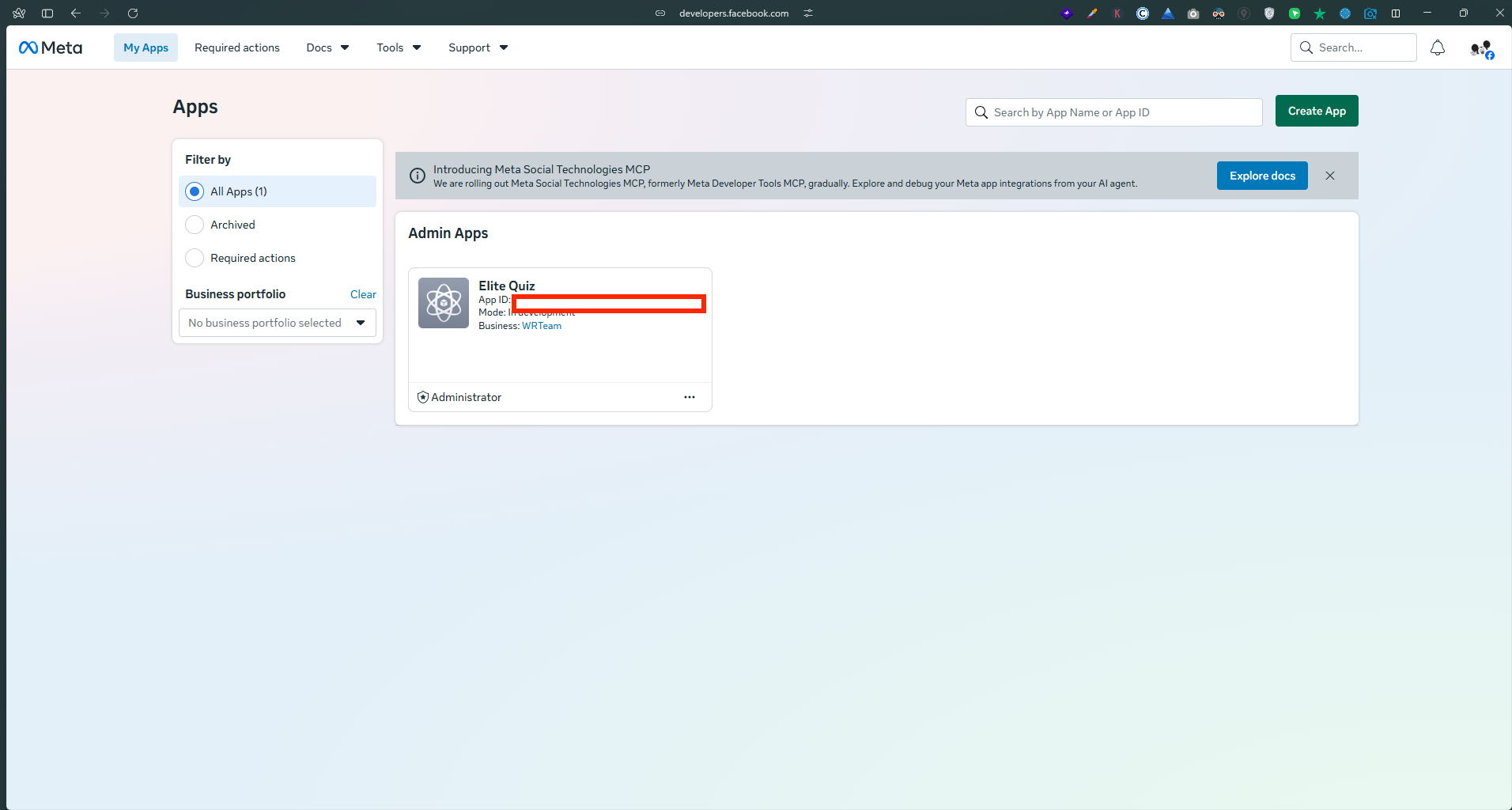The width and height of the screenshot is (1512, 810).
Task: Switch to the My Apps tab
Action: point(146,47)
